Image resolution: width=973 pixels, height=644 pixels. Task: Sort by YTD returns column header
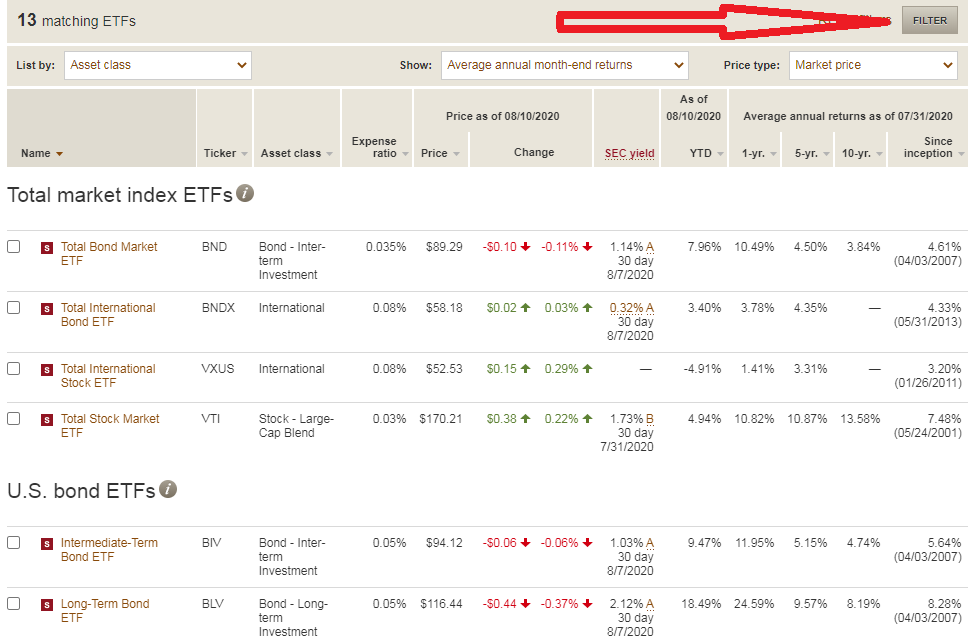pyautogui.click(x=706, y=153)
